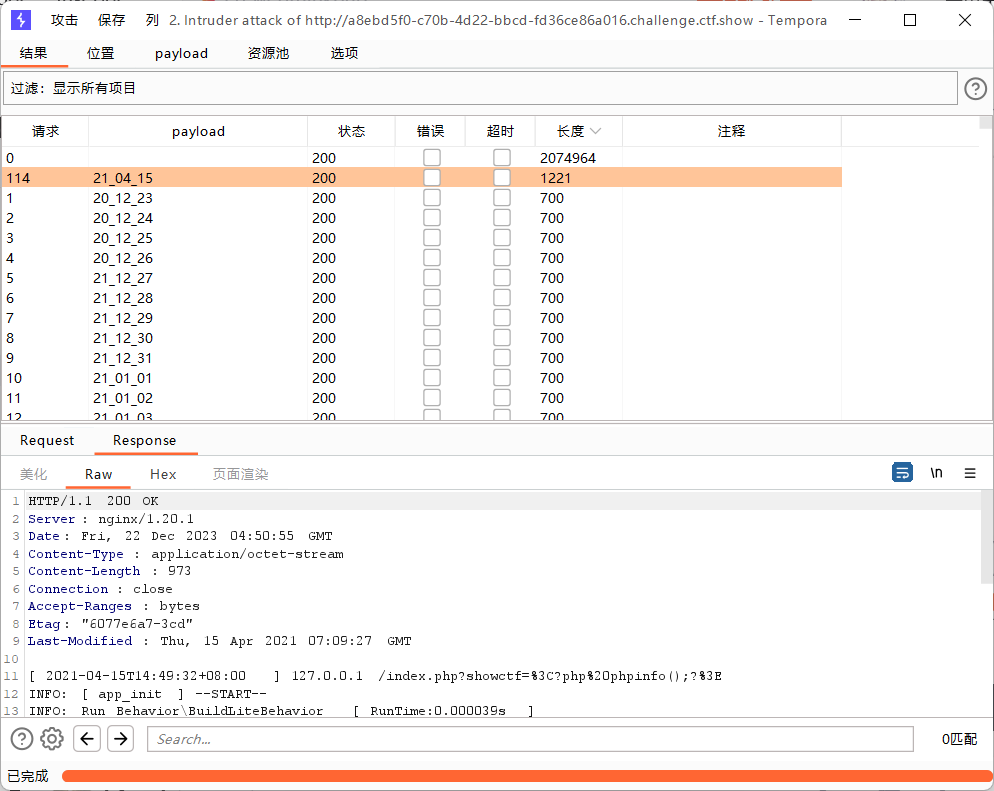
Task: Switch to the payload tab
Action: 180,53
